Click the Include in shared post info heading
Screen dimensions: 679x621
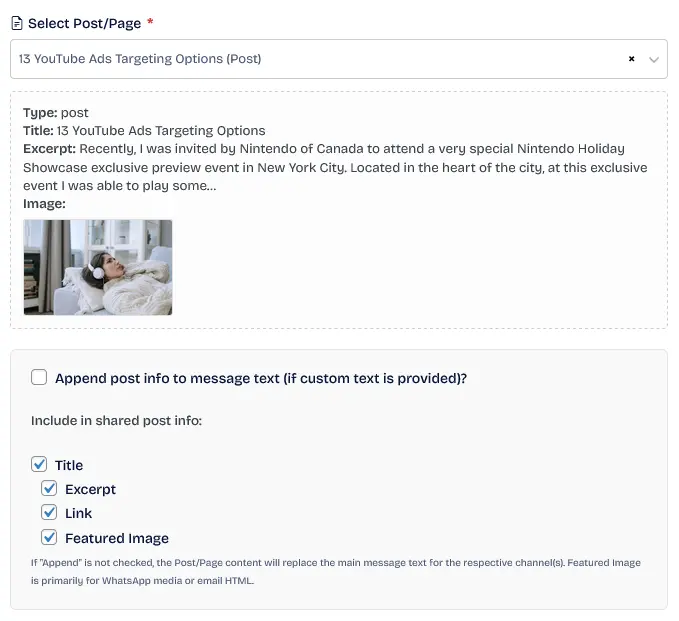click(x=116, y=420)
